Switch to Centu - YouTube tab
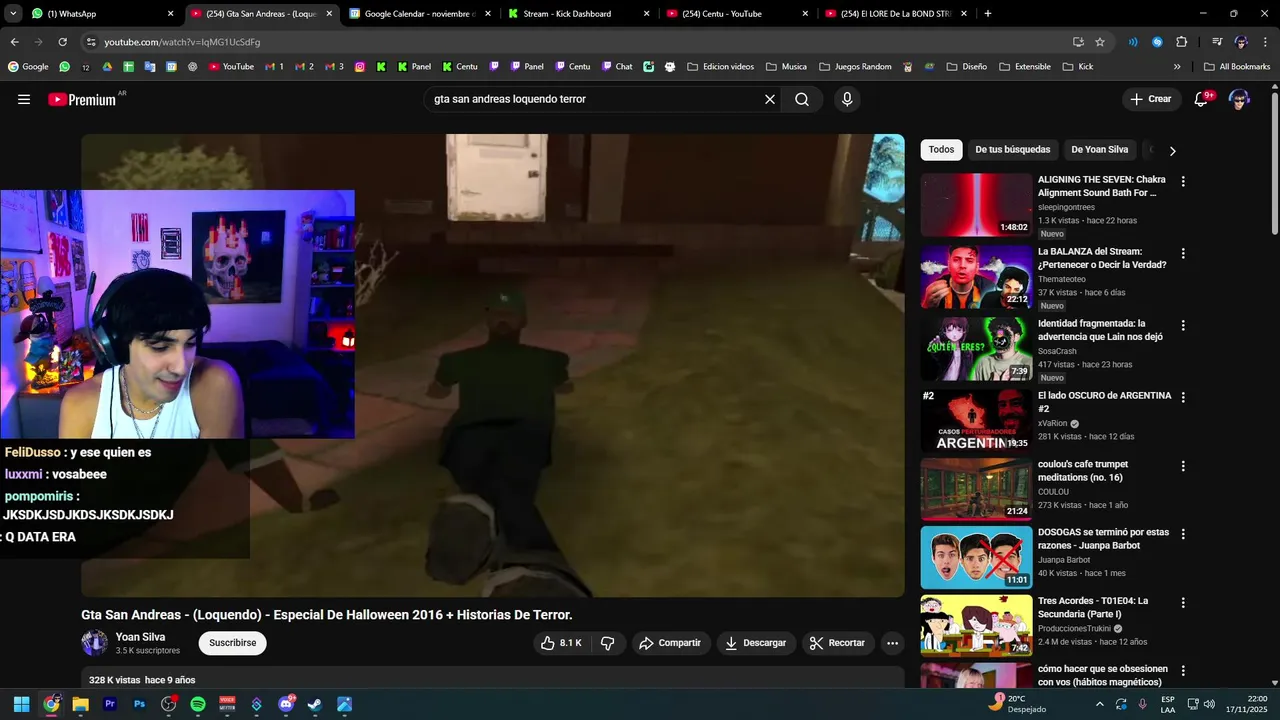 tap(738, 14)
